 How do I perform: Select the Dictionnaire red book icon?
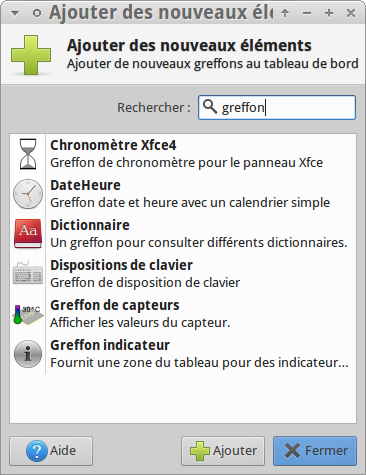tap(28, 234)
